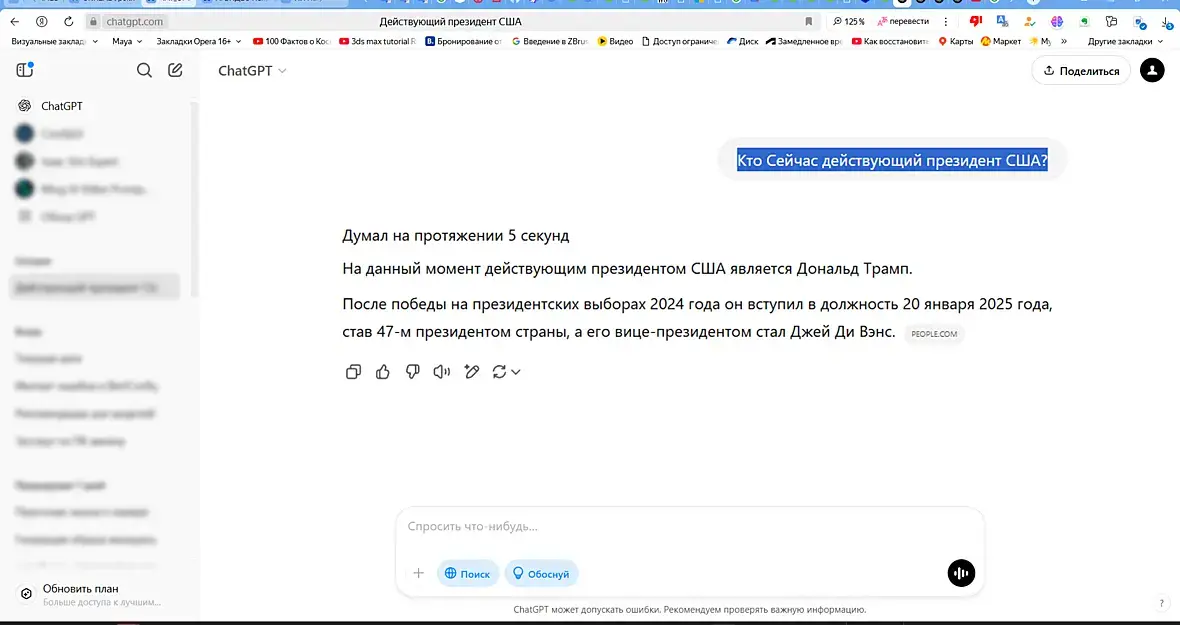Image resolution: width=1180 pixels, height=625 pixels.
Task: Open the Доступ ограничен bookmark
Action: (680, 41)
